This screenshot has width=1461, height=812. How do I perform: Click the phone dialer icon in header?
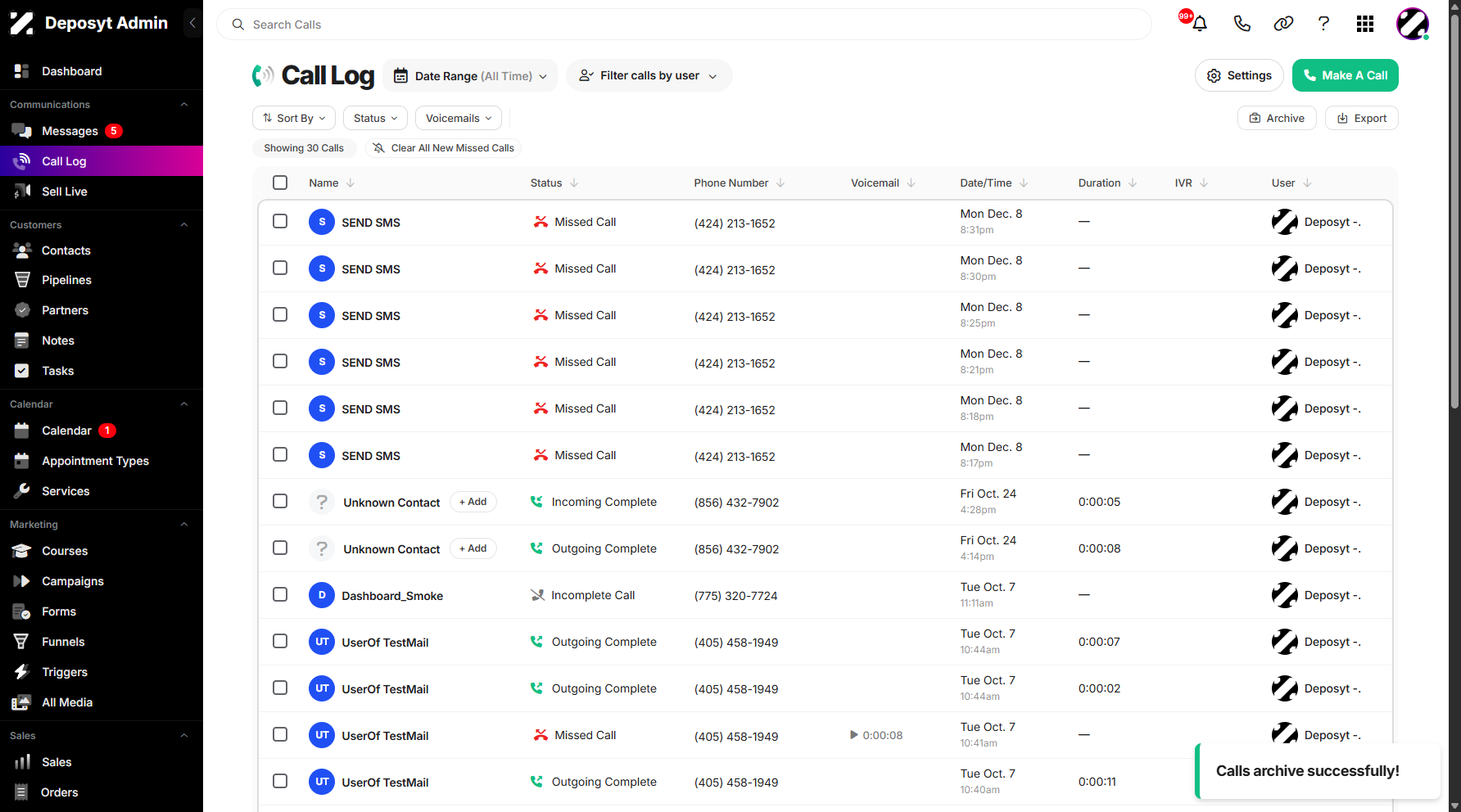click(x=1242, y=24)
